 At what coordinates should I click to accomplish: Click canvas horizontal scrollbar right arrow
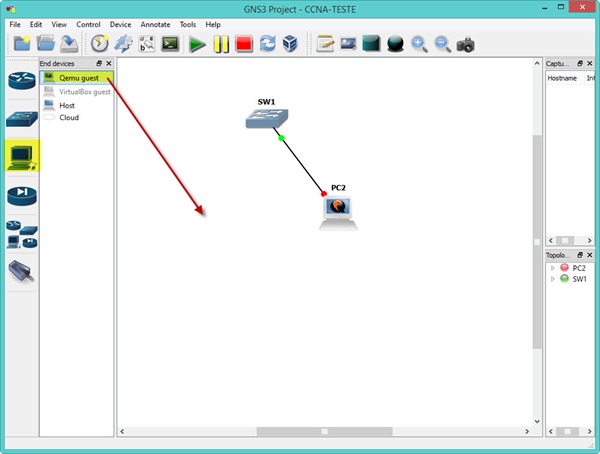click(x=527, y=431)
